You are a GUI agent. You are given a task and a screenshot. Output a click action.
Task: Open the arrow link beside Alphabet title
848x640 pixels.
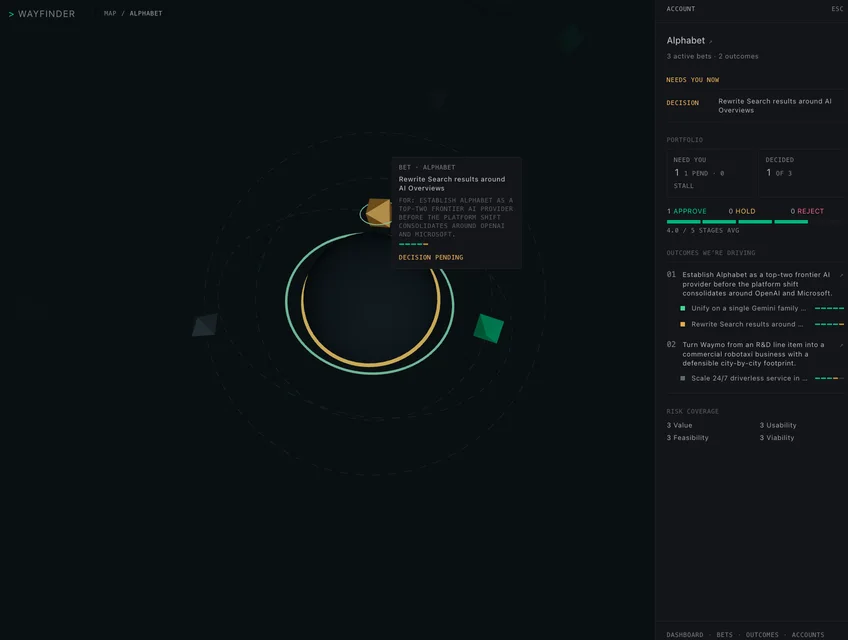click(x=711, y=42)
